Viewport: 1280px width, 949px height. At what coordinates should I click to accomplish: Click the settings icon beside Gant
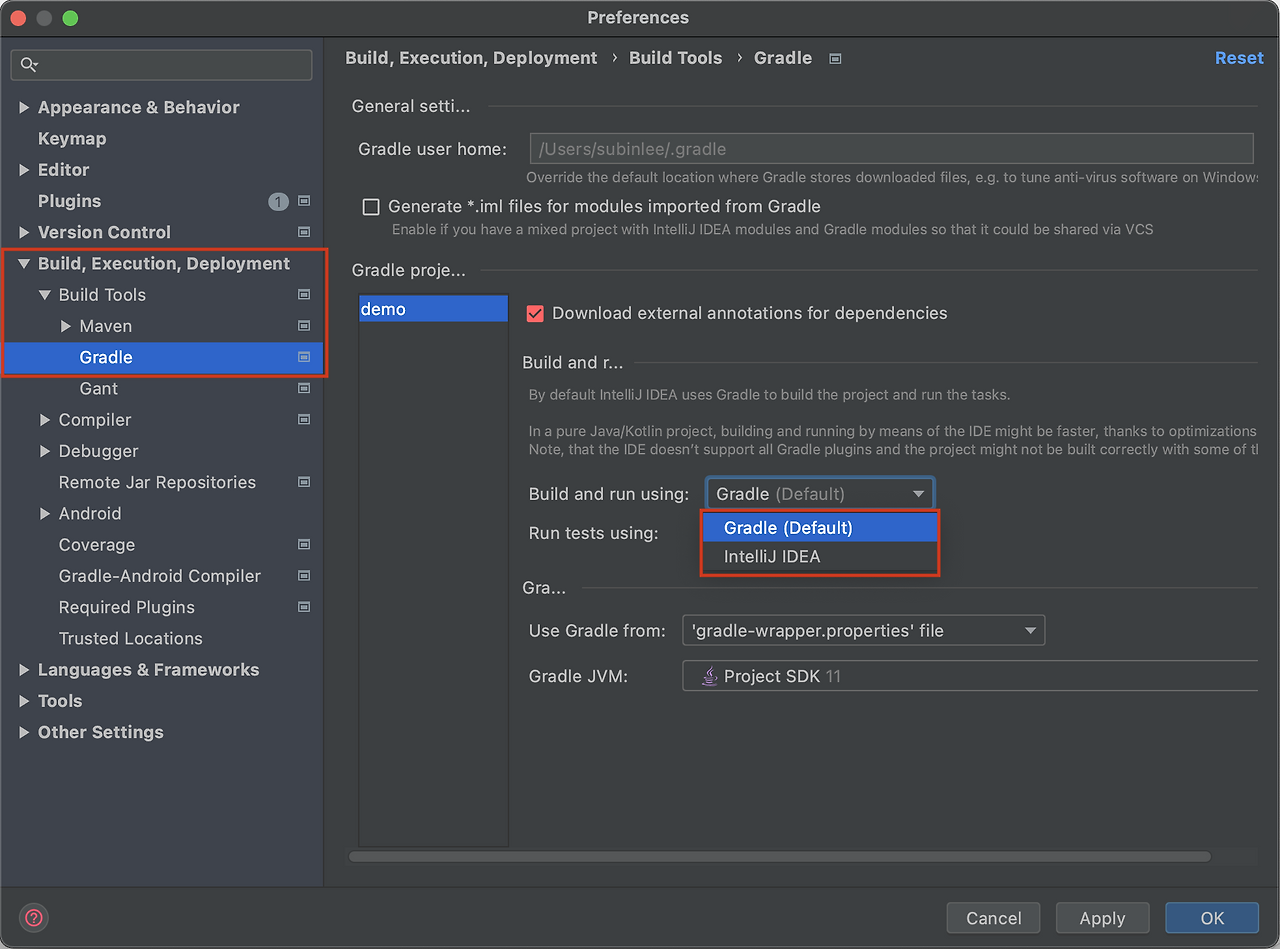pyautogui.click(x=303, y=388)
